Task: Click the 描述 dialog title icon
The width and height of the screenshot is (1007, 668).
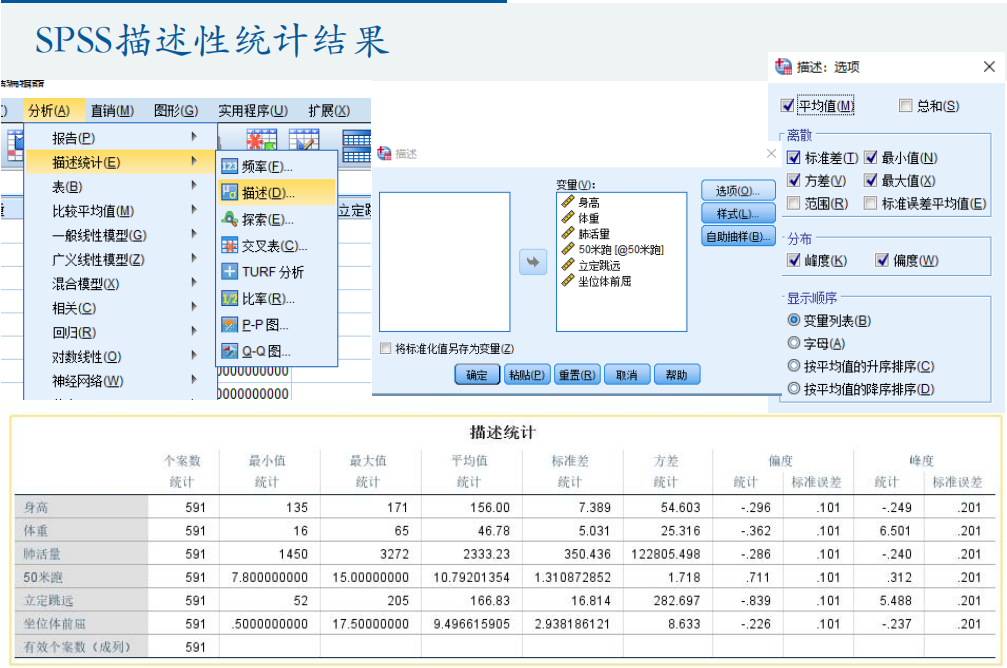Action: tap(384, 154)
